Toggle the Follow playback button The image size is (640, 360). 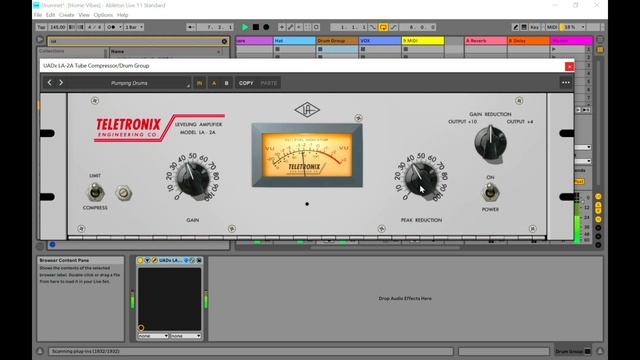pyautogui.click(x=191, y=27)
